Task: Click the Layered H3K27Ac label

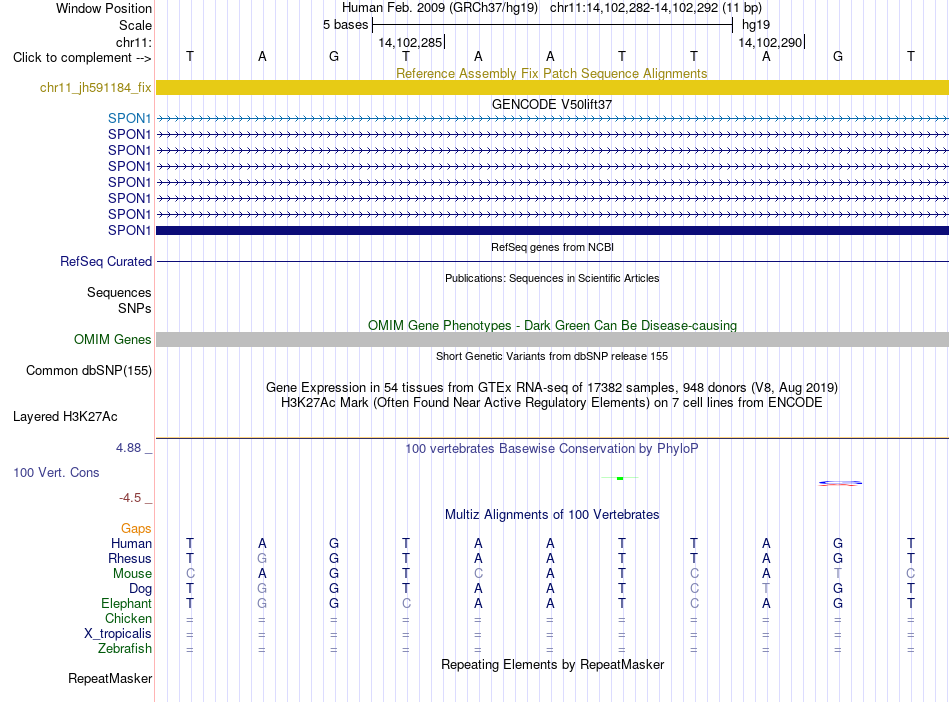Action: click(x=65, y=417)
